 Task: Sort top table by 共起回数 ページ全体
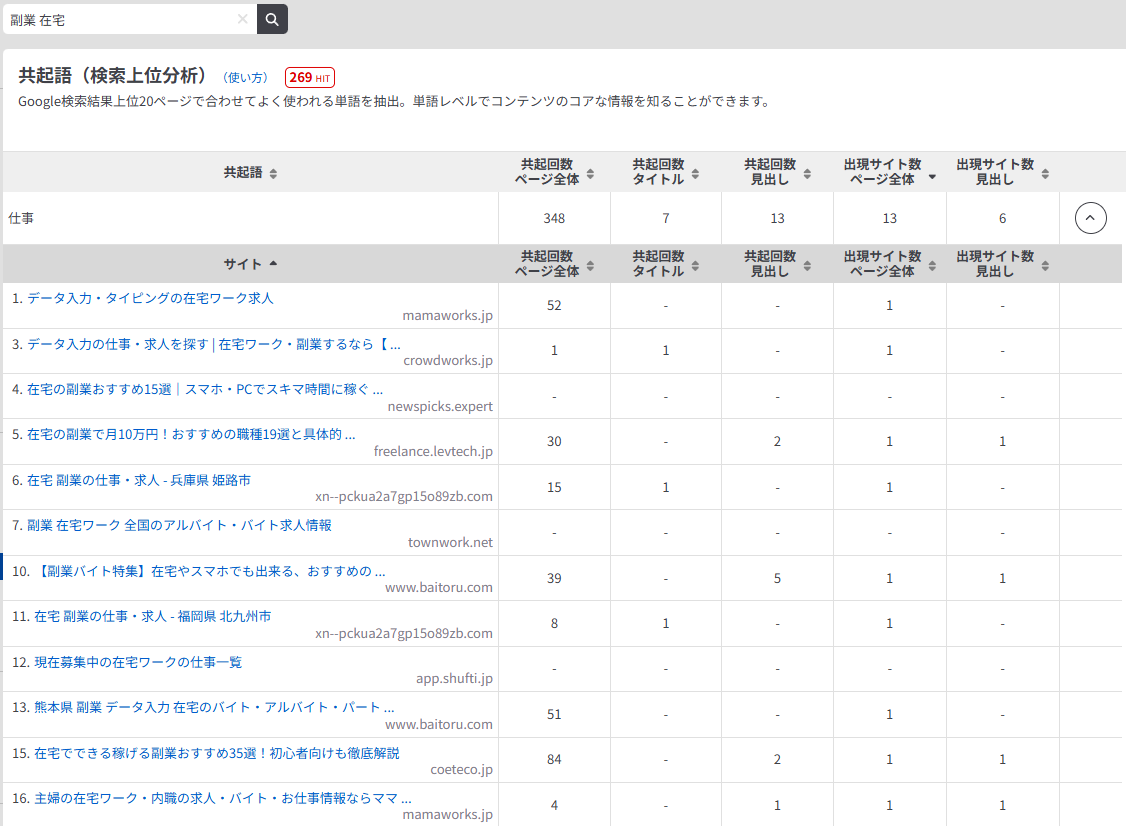click(554, 172)
